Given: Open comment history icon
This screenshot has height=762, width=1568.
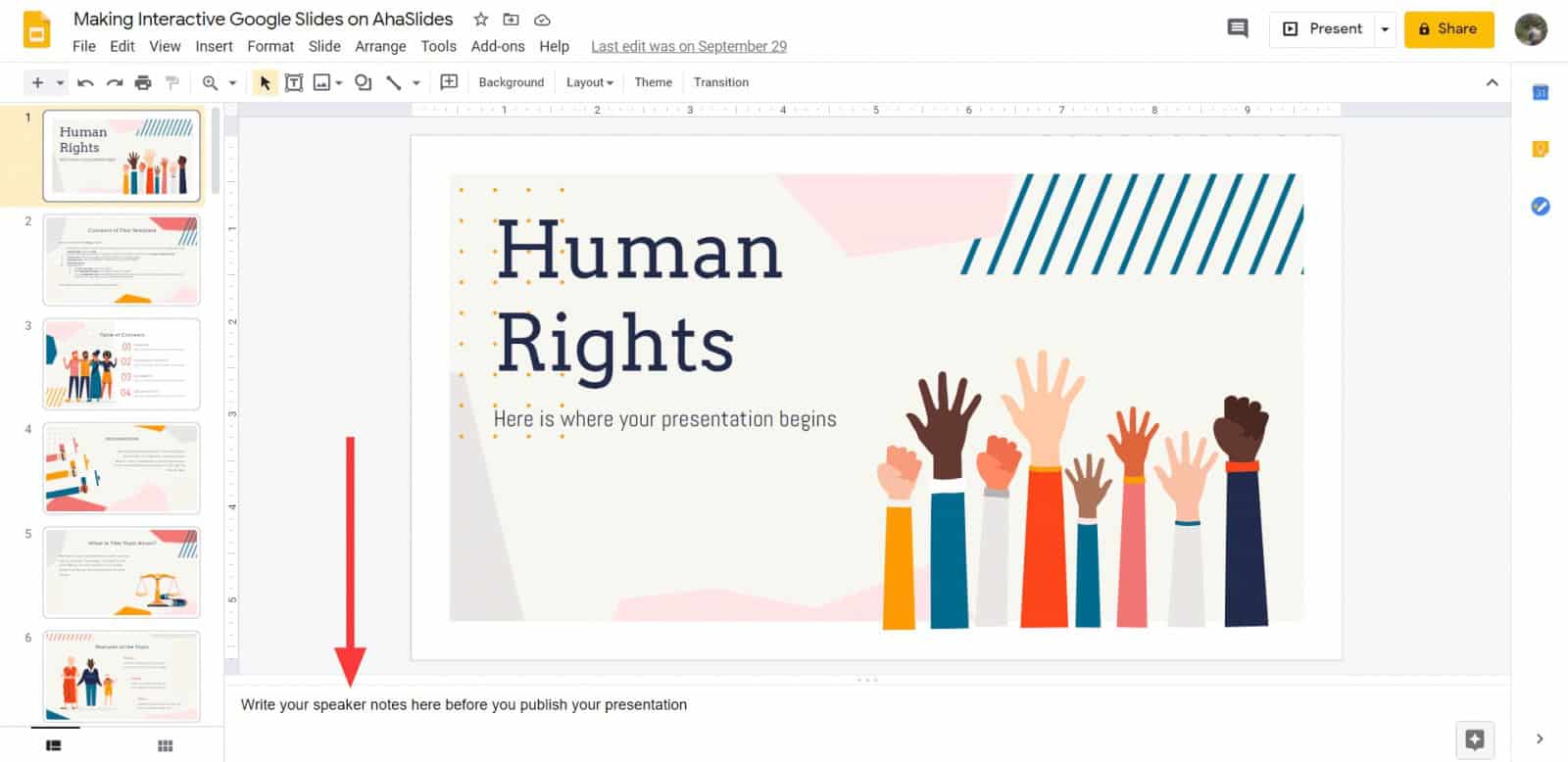Looking at the screenshot, I should (x=1238, y=28).
